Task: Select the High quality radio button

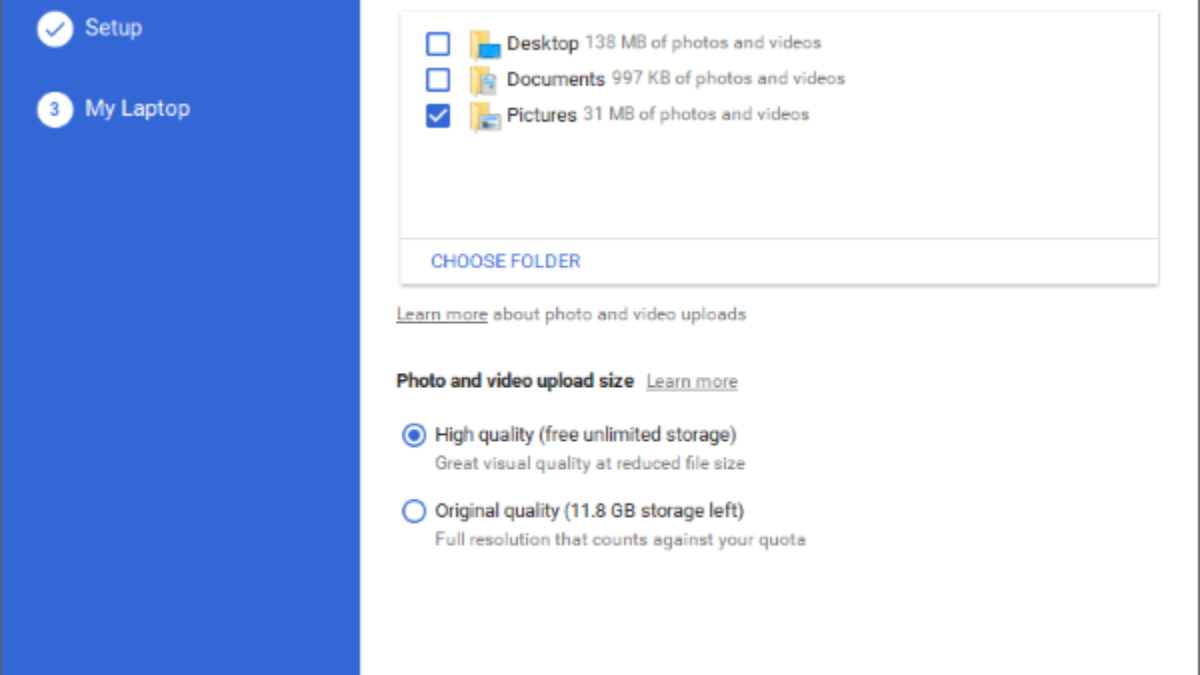Action: [x=413, y=436]
